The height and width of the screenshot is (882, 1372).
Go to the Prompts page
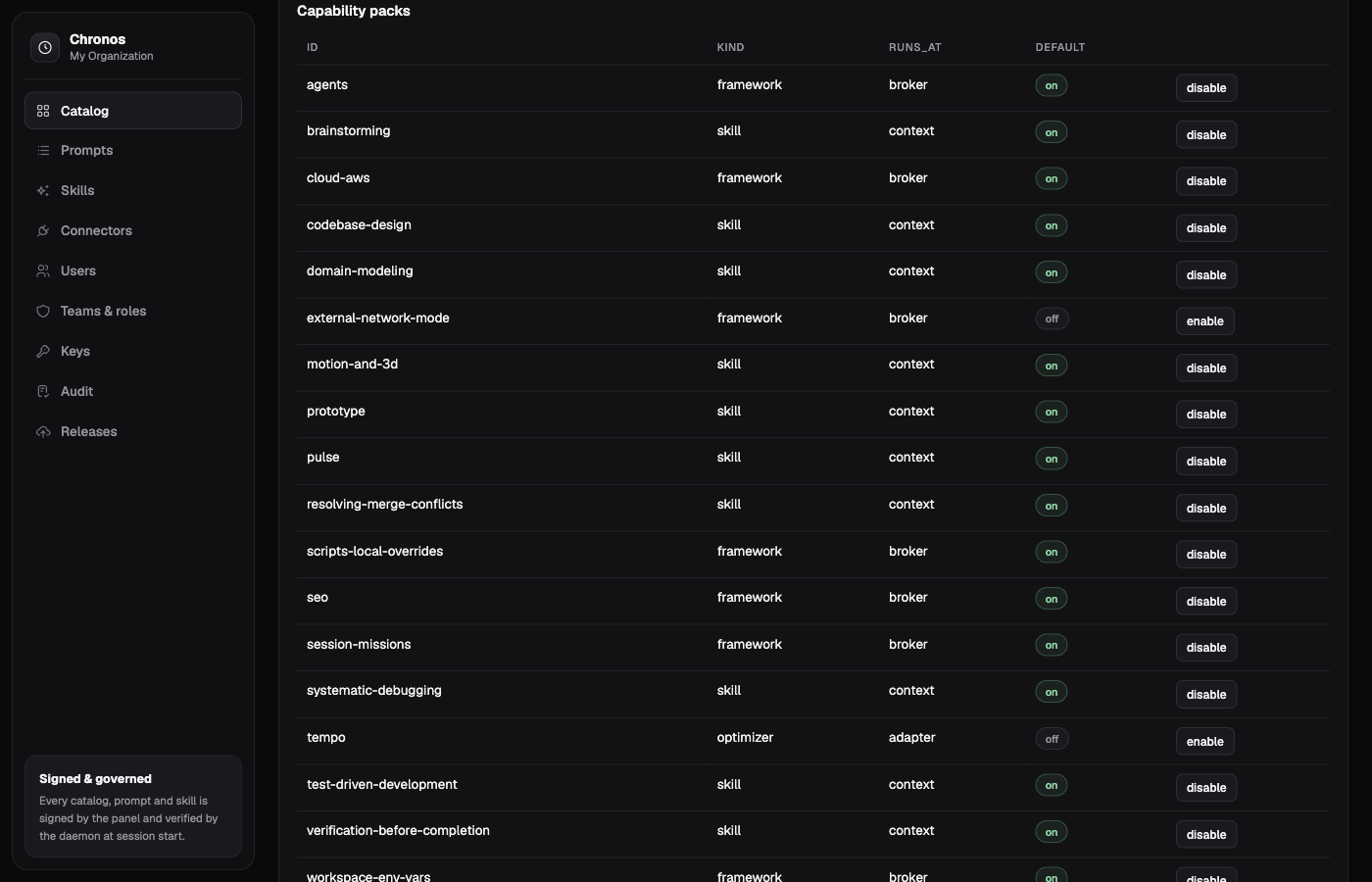(133, 150)
